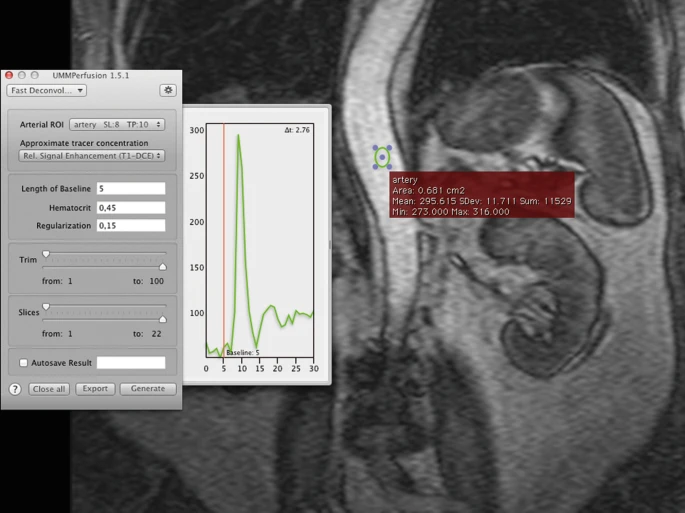Click the Regularization input field
Image resolution: width=685 pixels, height=513 pixels.
point(130,226)
